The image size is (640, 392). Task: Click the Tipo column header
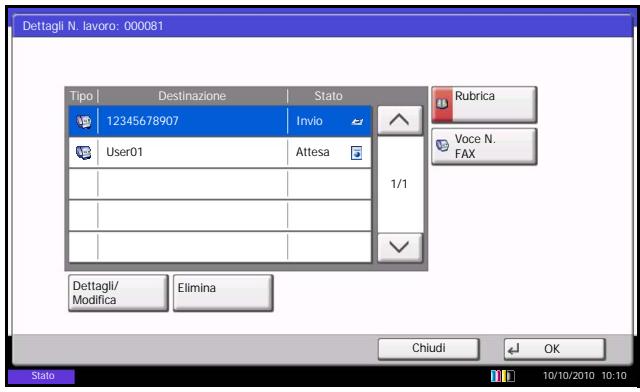82,96
